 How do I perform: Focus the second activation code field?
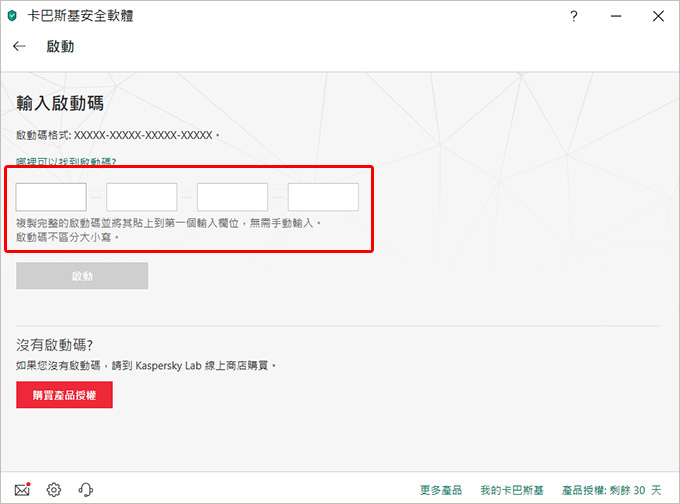142,197
